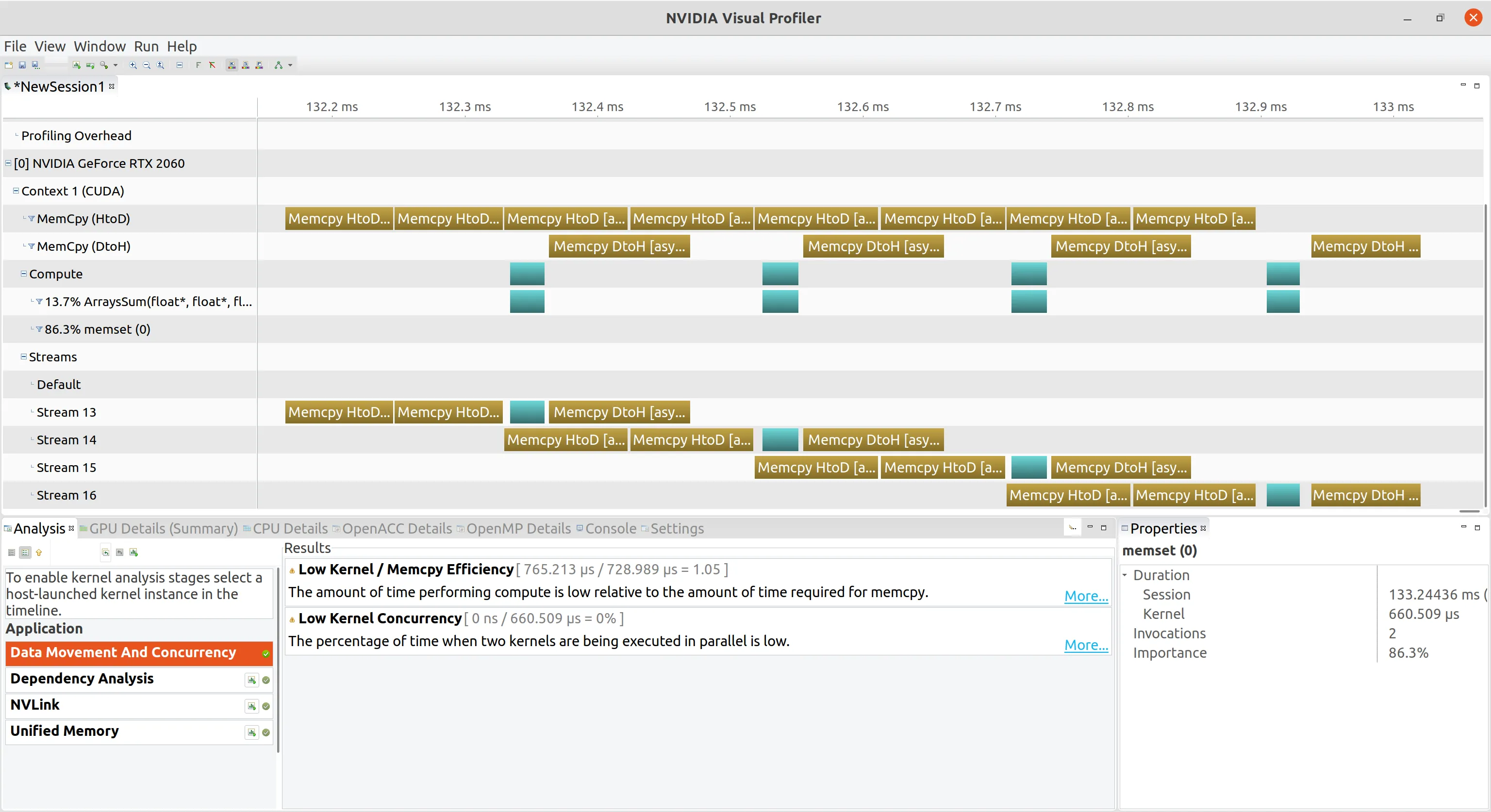Click the 132.5 ms ruler label
The height and width of the screenshot is (812, 1491).
point(730,106)
